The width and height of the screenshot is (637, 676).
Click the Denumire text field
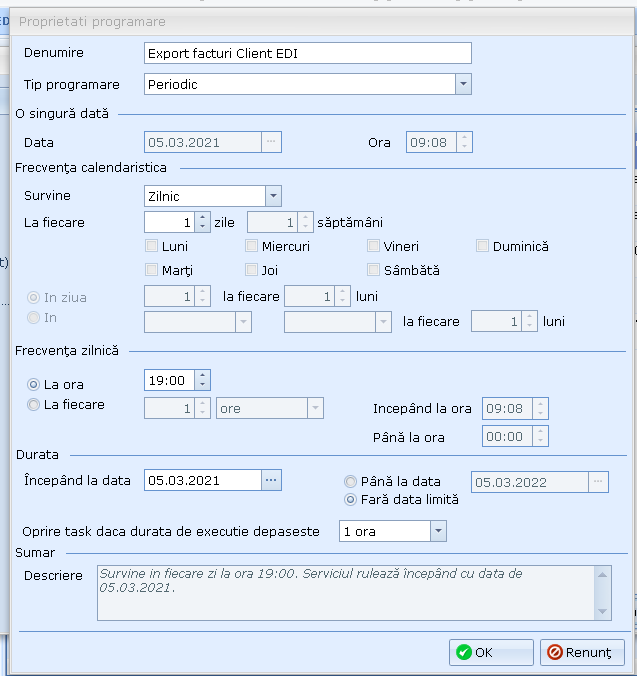(308, 53)
